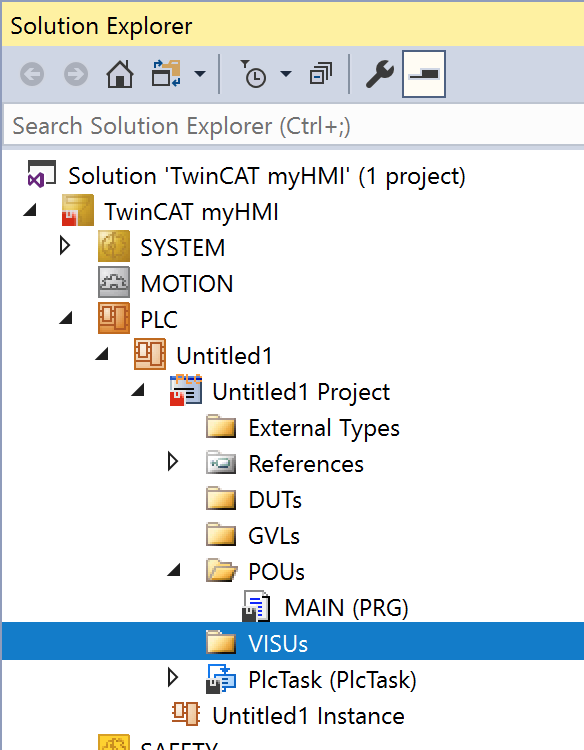Select the External Types label
Viewport: 584px width, 750px height.
click(x=324, y=429)
